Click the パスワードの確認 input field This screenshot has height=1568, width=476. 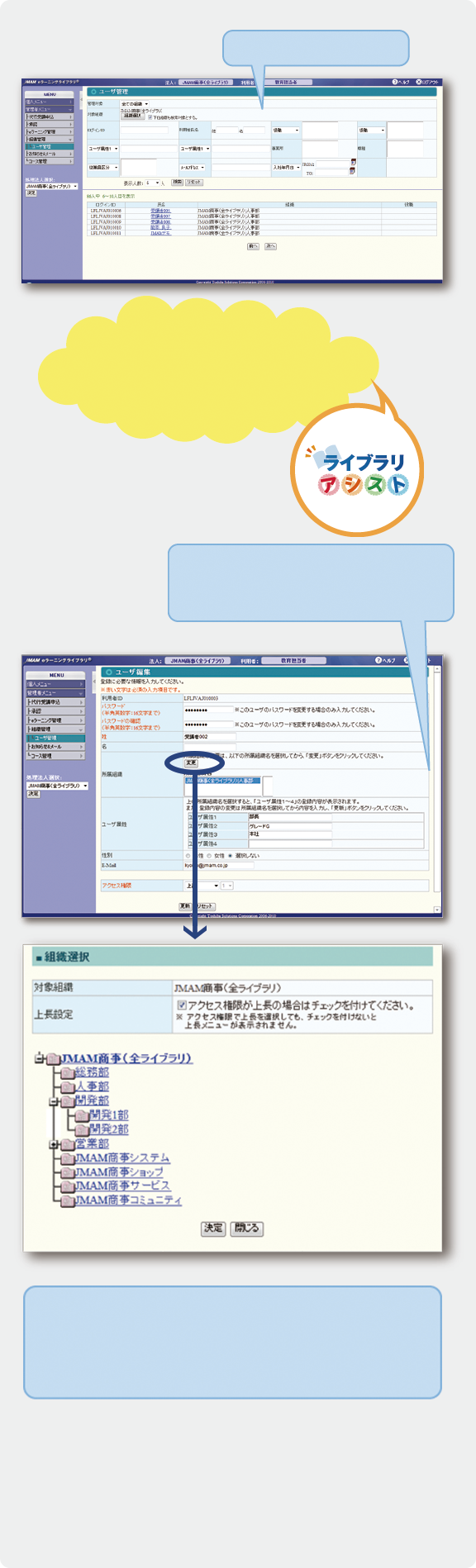(x=208, y=725)
